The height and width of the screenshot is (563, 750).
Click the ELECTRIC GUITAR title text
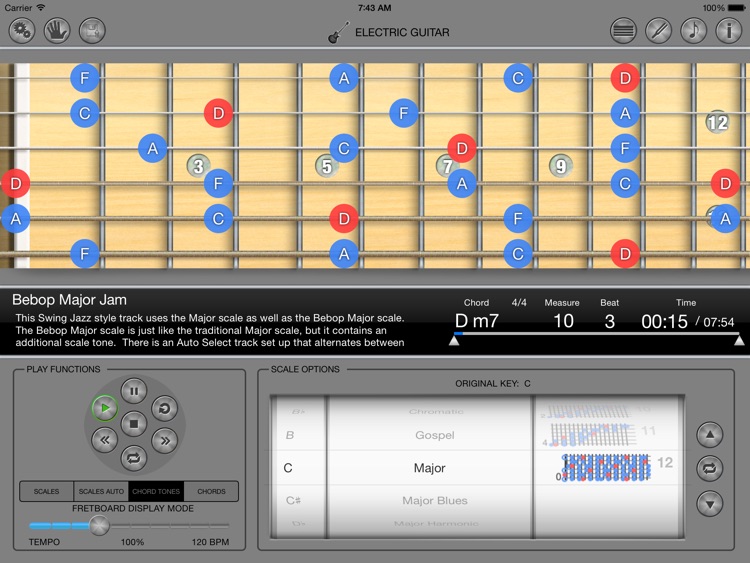(402, 33)
